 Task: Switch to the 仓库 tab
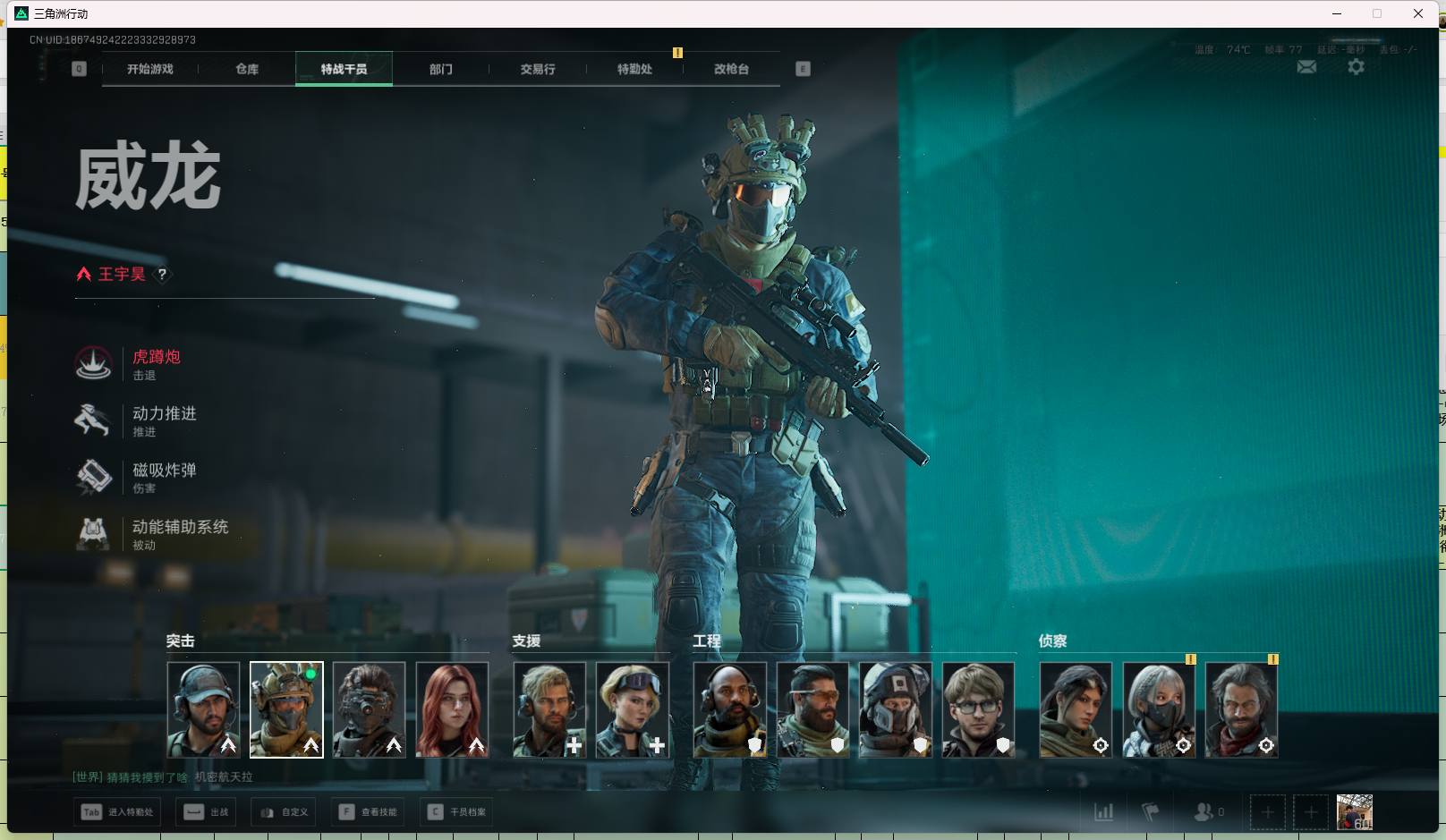pos(247,69)
